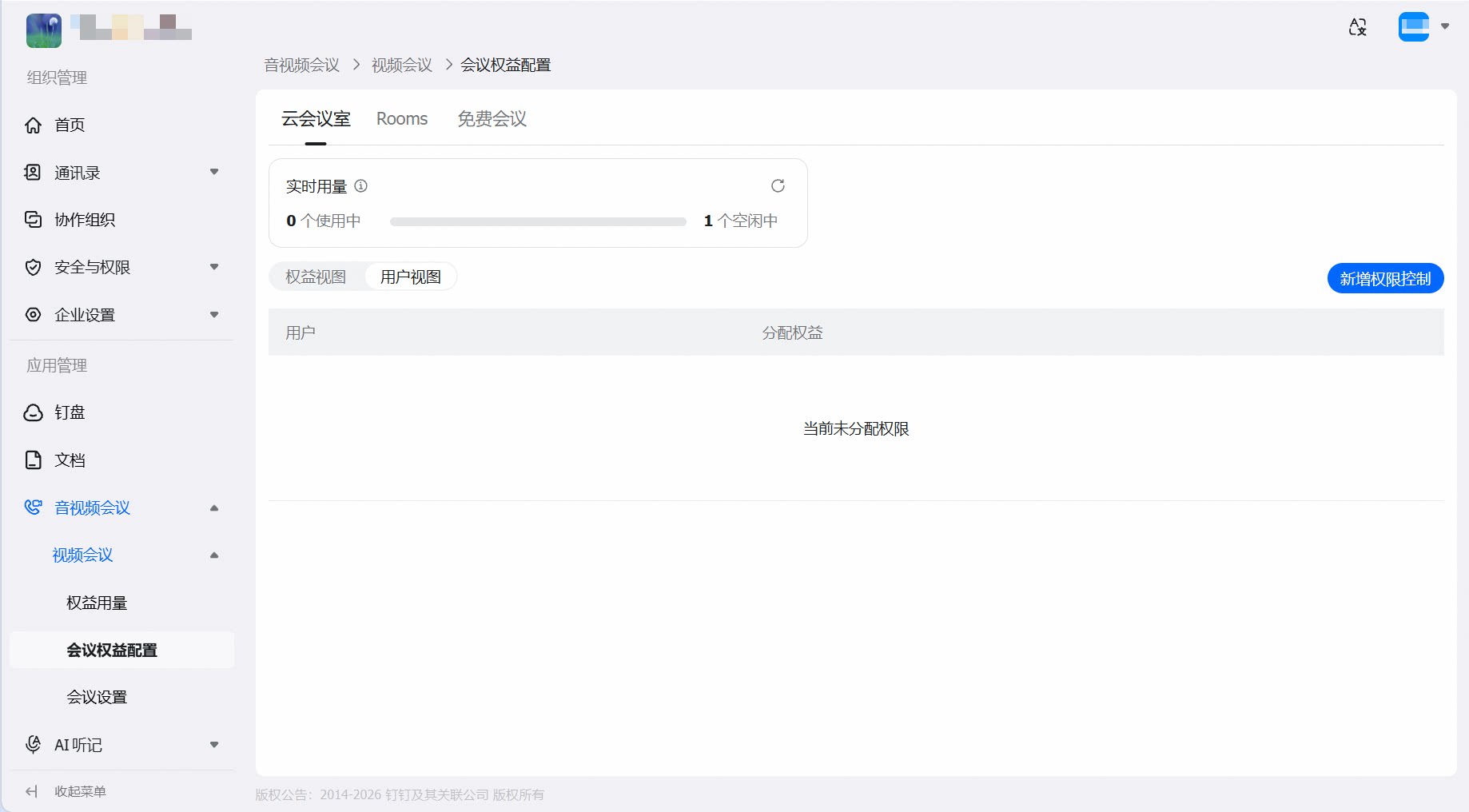
Task: Click the 钉盘 cloud drive icon
Action: click(x=33, y=412)
